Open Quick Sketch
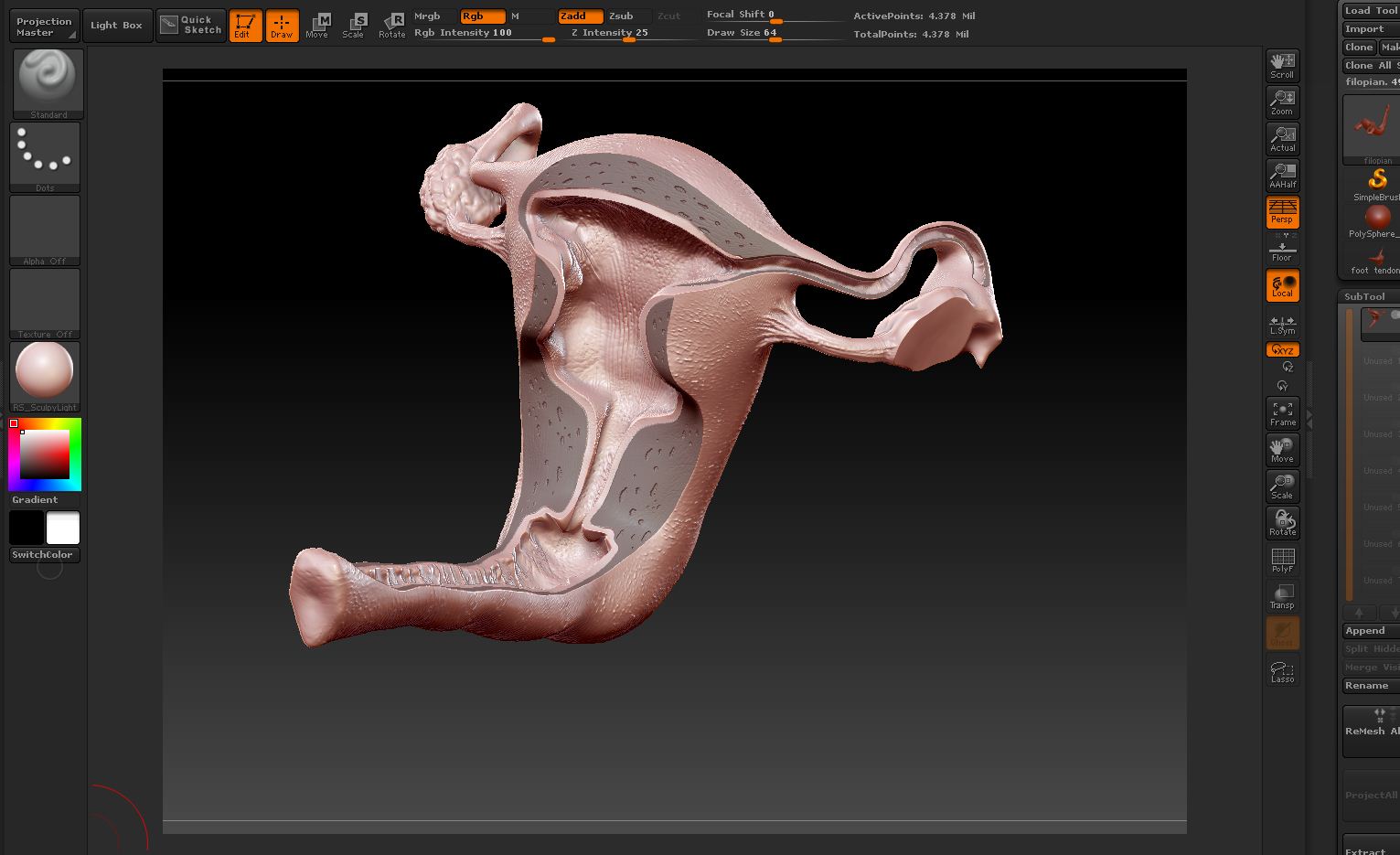Image resolution: width=1400 pixels, height=855 pixels. [x=190, y=26]
